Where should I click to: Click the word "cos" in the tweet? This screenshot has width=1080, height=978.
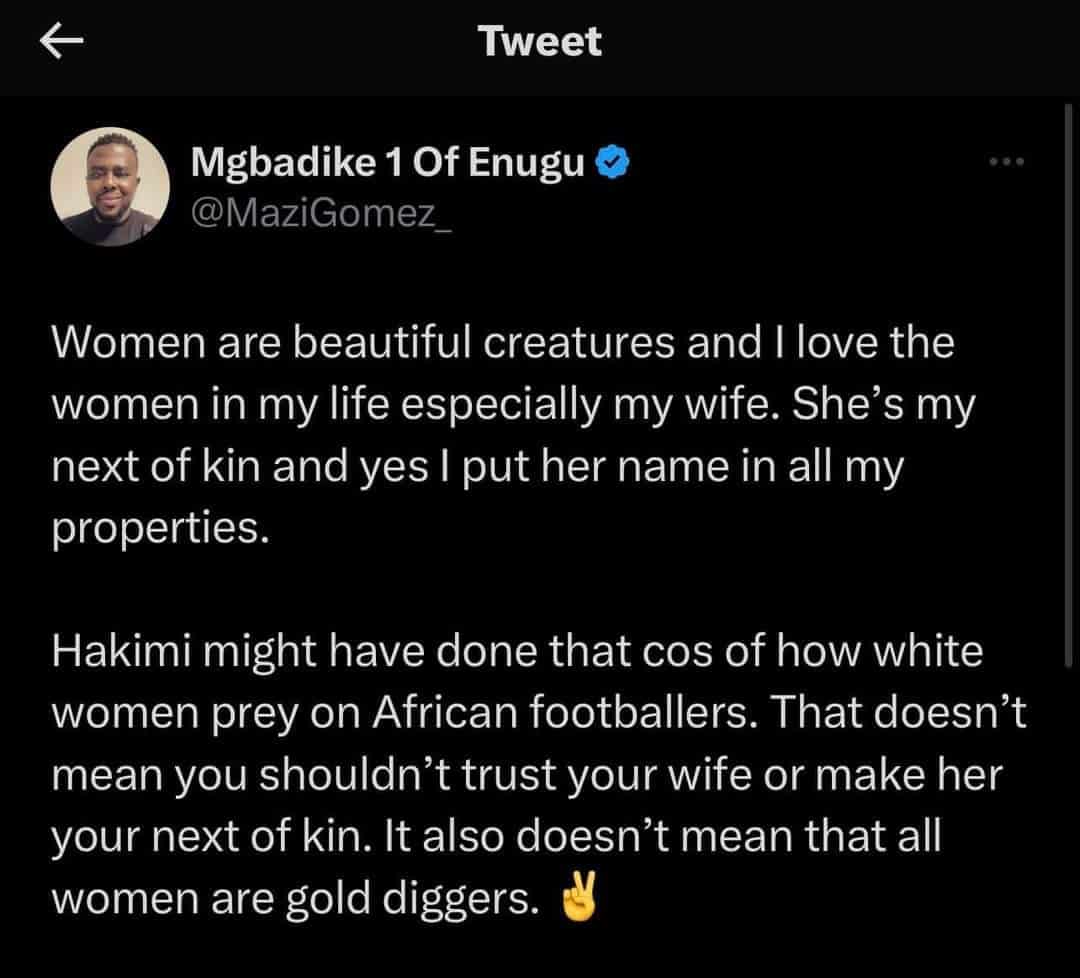click(x=674, y=654)
